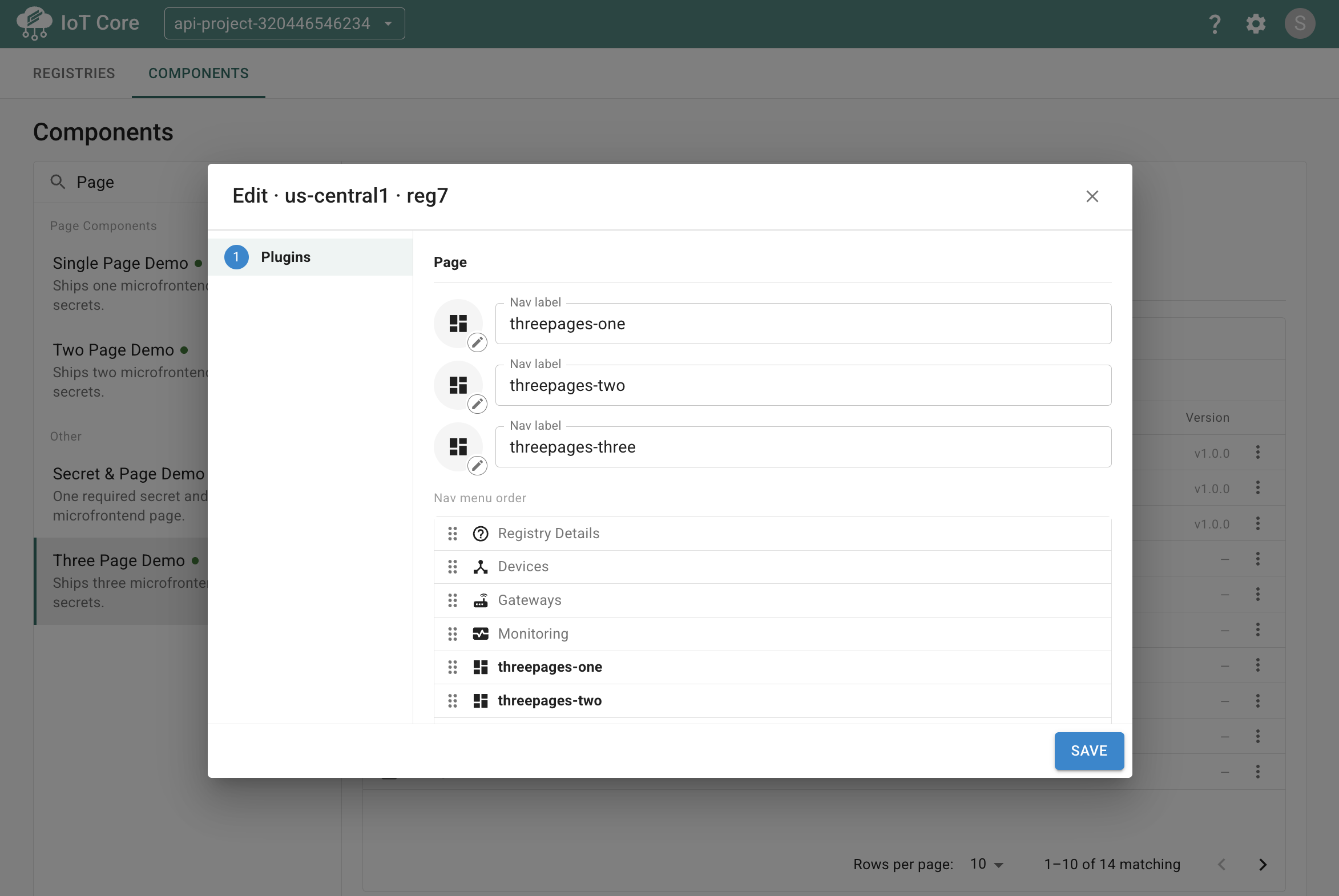Click the Gateways router icon

[x=481, y=600]
